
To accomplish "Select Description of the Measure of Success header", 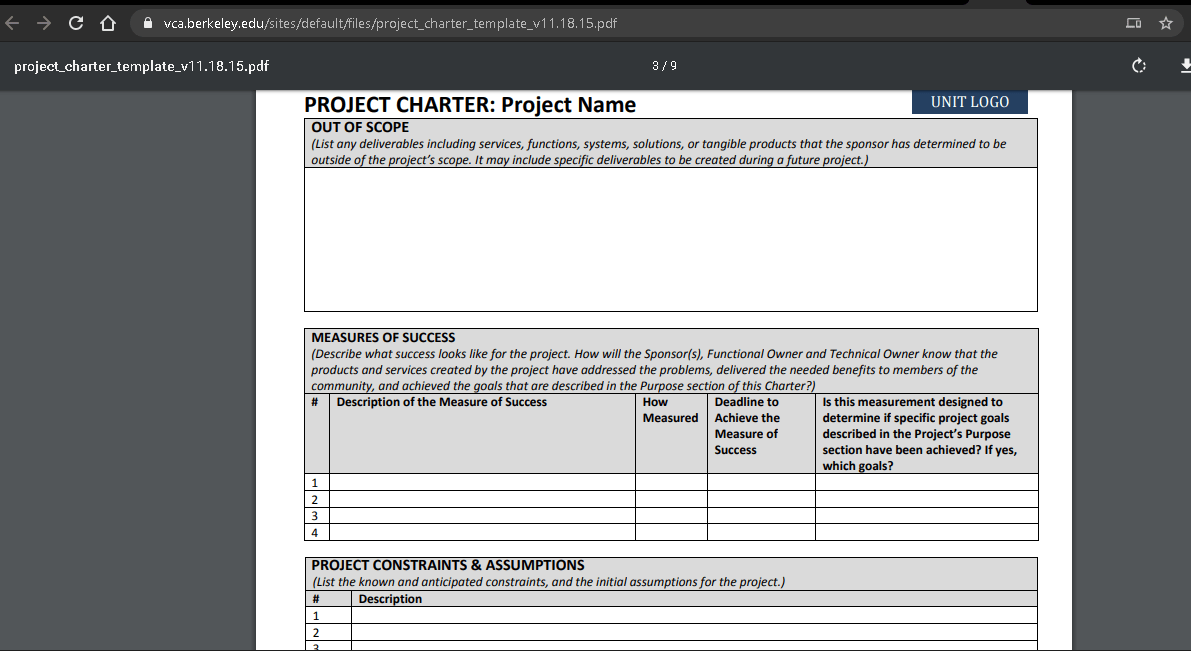I will coord(441,402).
